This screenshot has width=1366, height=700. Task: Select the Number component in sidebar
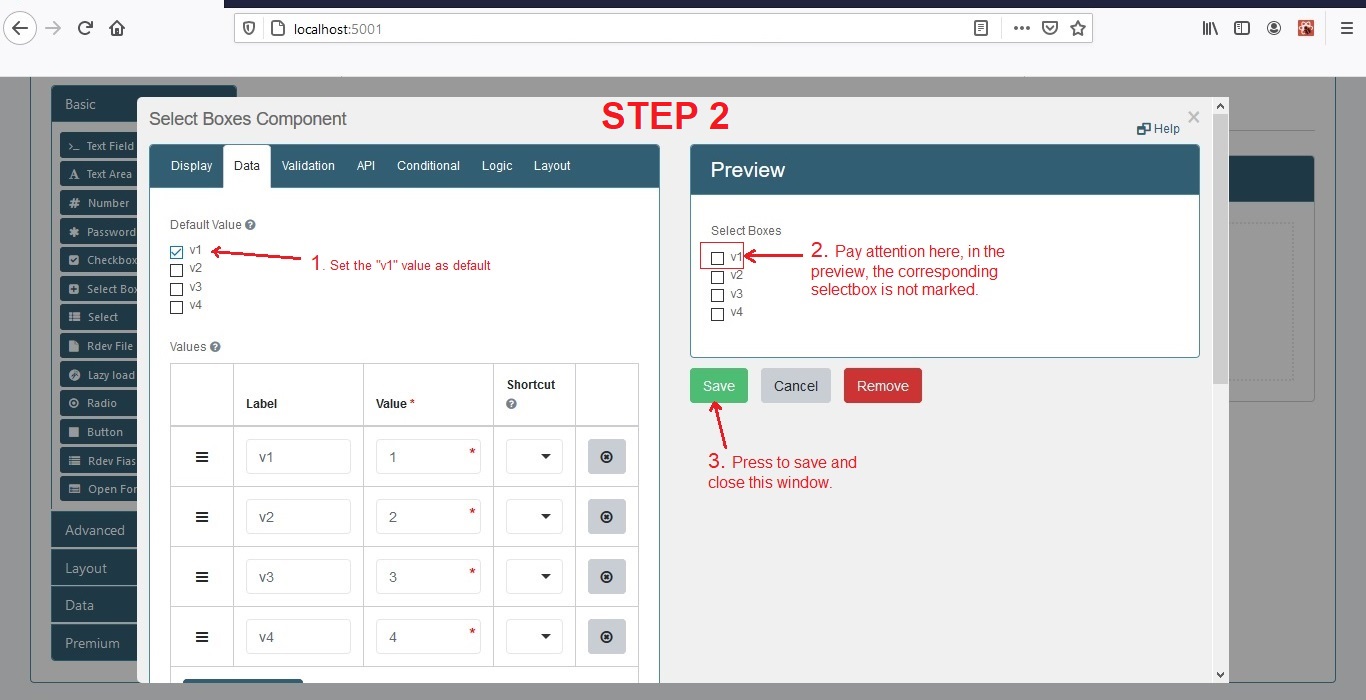pyautogui.click(x=98, y=203)
